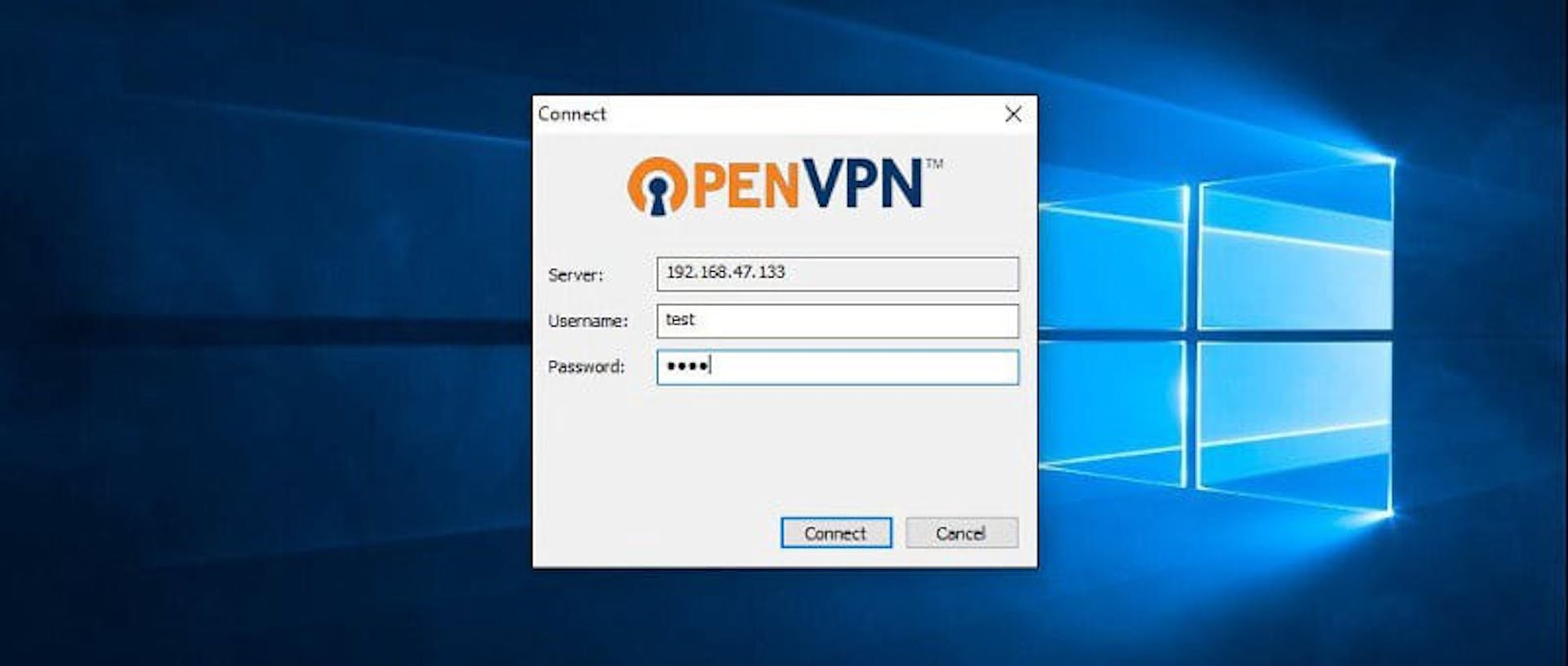
Task: Close the Connect dialog window
Action: 1013,114
